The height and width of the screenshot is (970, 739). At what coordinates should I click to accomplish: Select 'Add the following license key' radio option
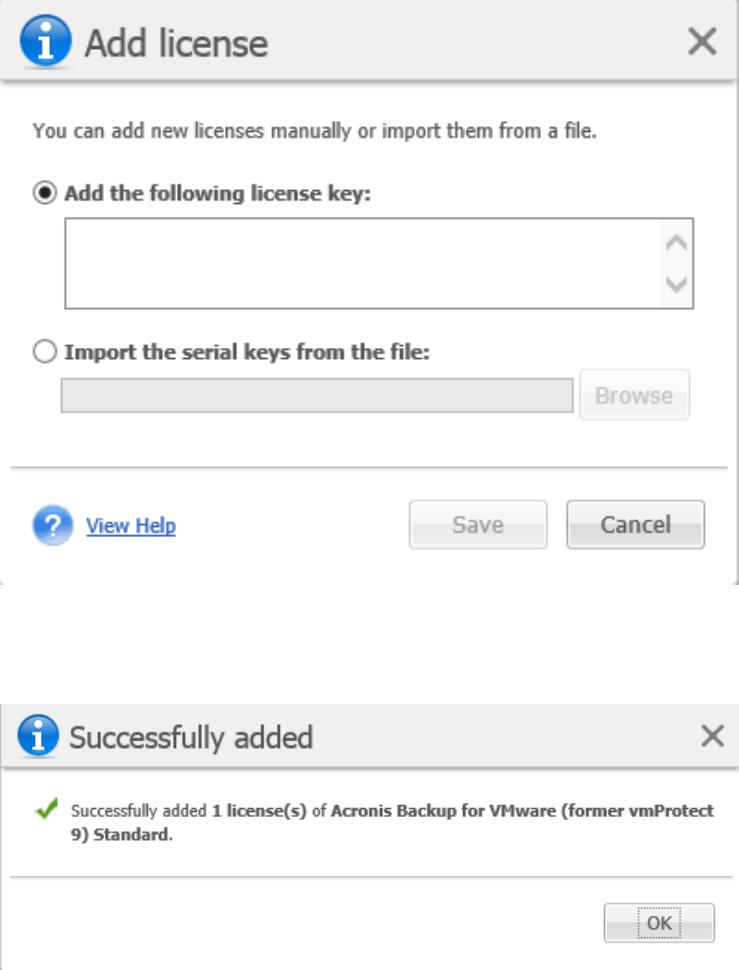[44, 194]
